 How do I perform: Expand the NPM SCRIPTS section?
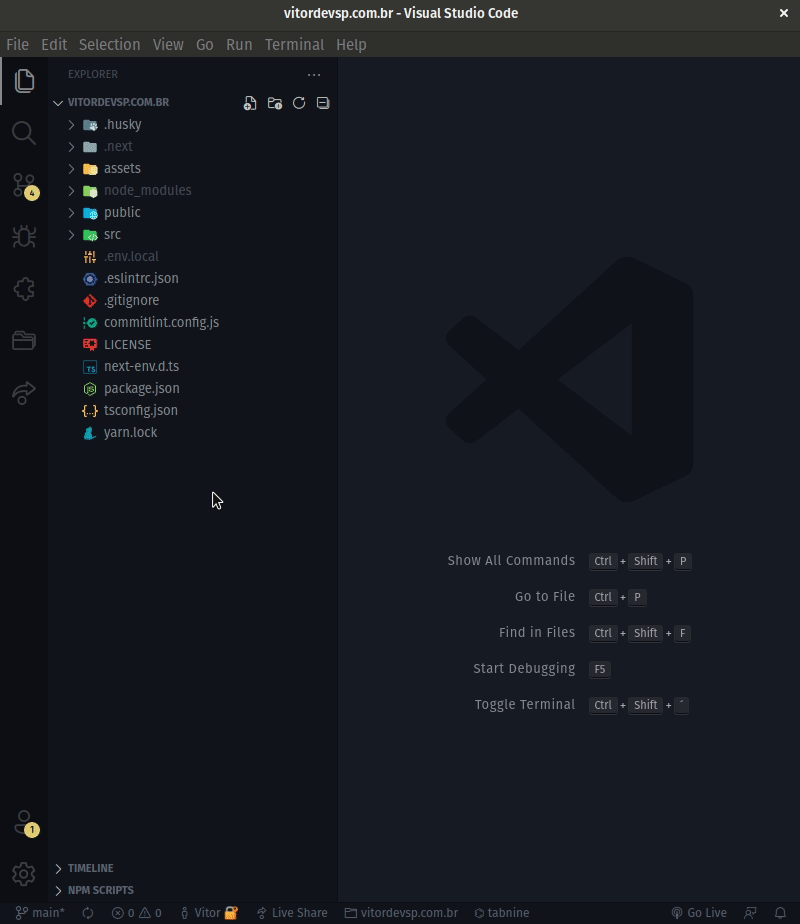click(100, 890)
